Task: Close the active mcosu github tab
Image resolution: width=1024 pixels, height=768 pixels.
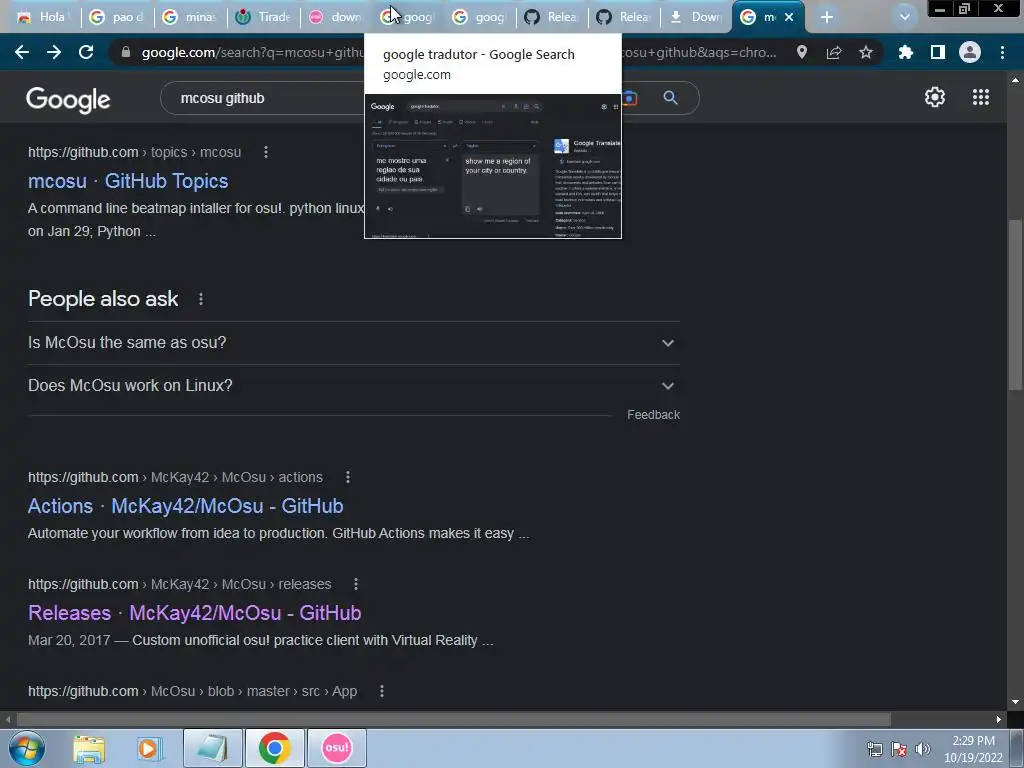Action: 789,17
